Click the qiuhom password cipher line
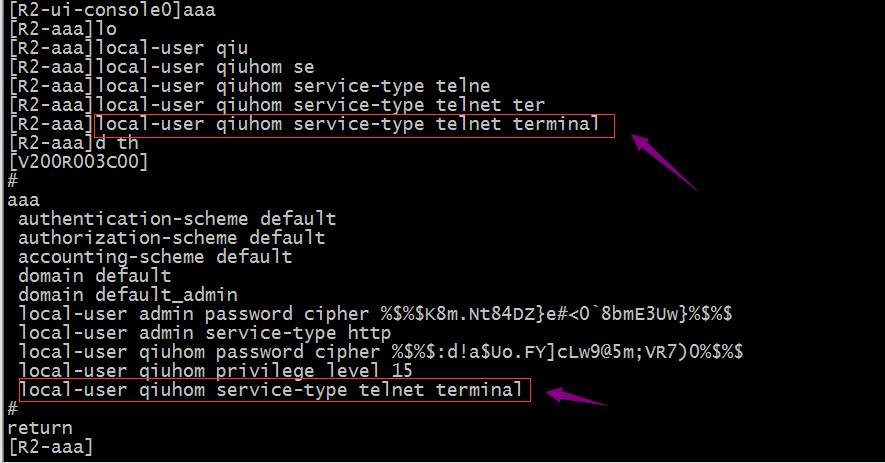 point(381,352)
